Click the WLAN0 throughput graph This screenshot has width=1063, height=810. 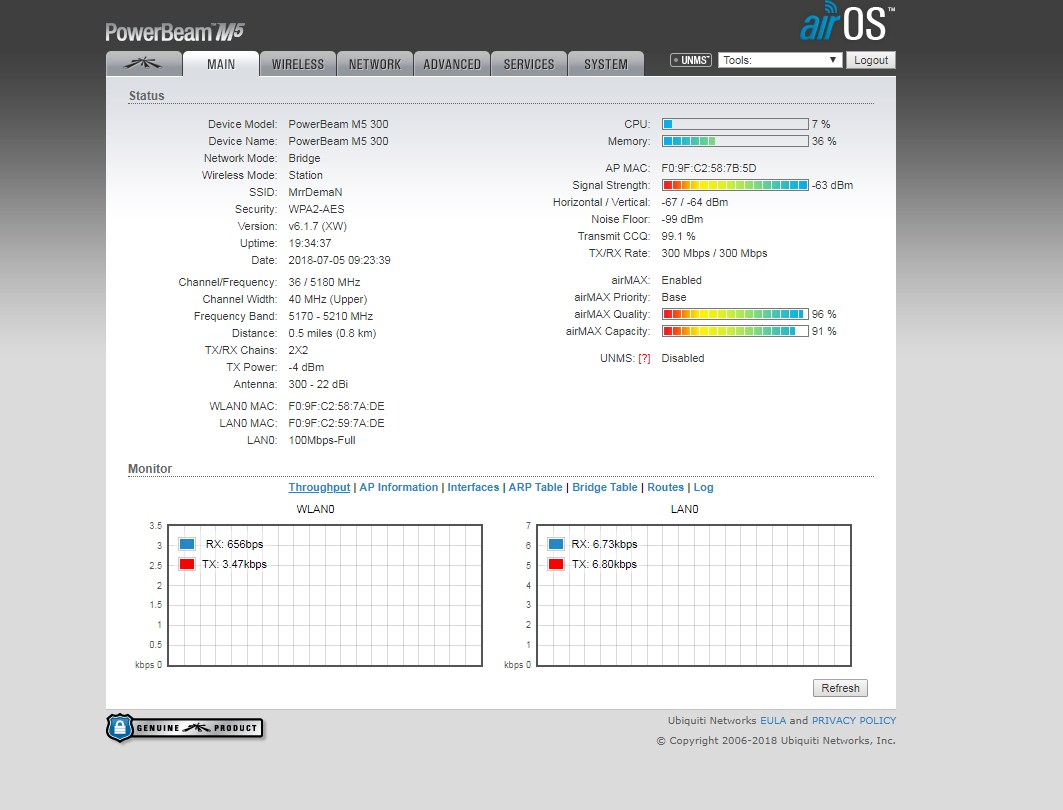pos(325,595)
